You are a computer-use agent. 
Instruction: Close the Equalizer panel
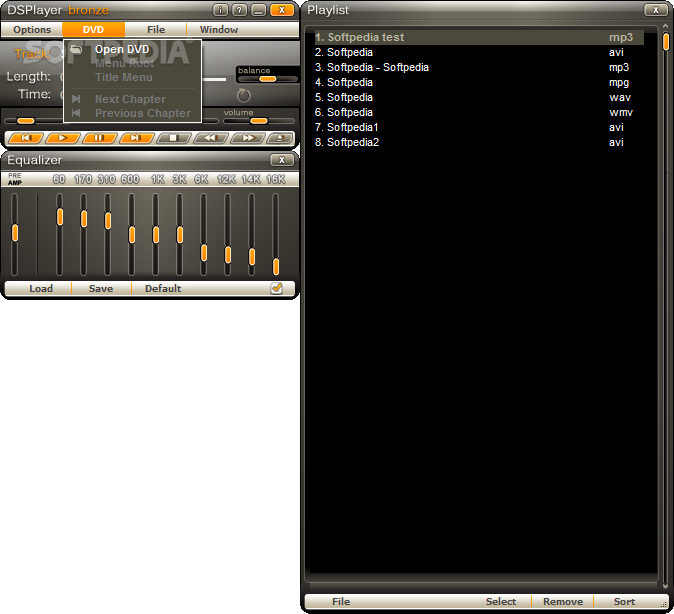(x=282, y=160)
